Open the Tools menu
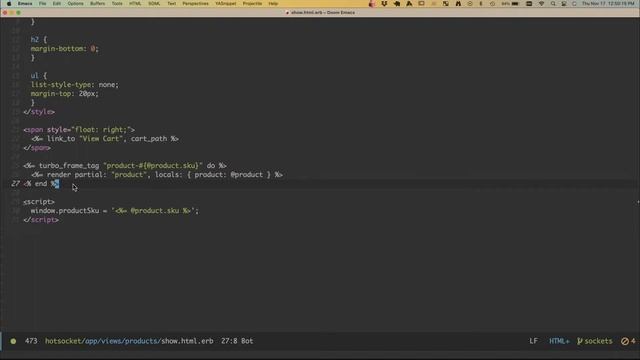 coord(117,4)
